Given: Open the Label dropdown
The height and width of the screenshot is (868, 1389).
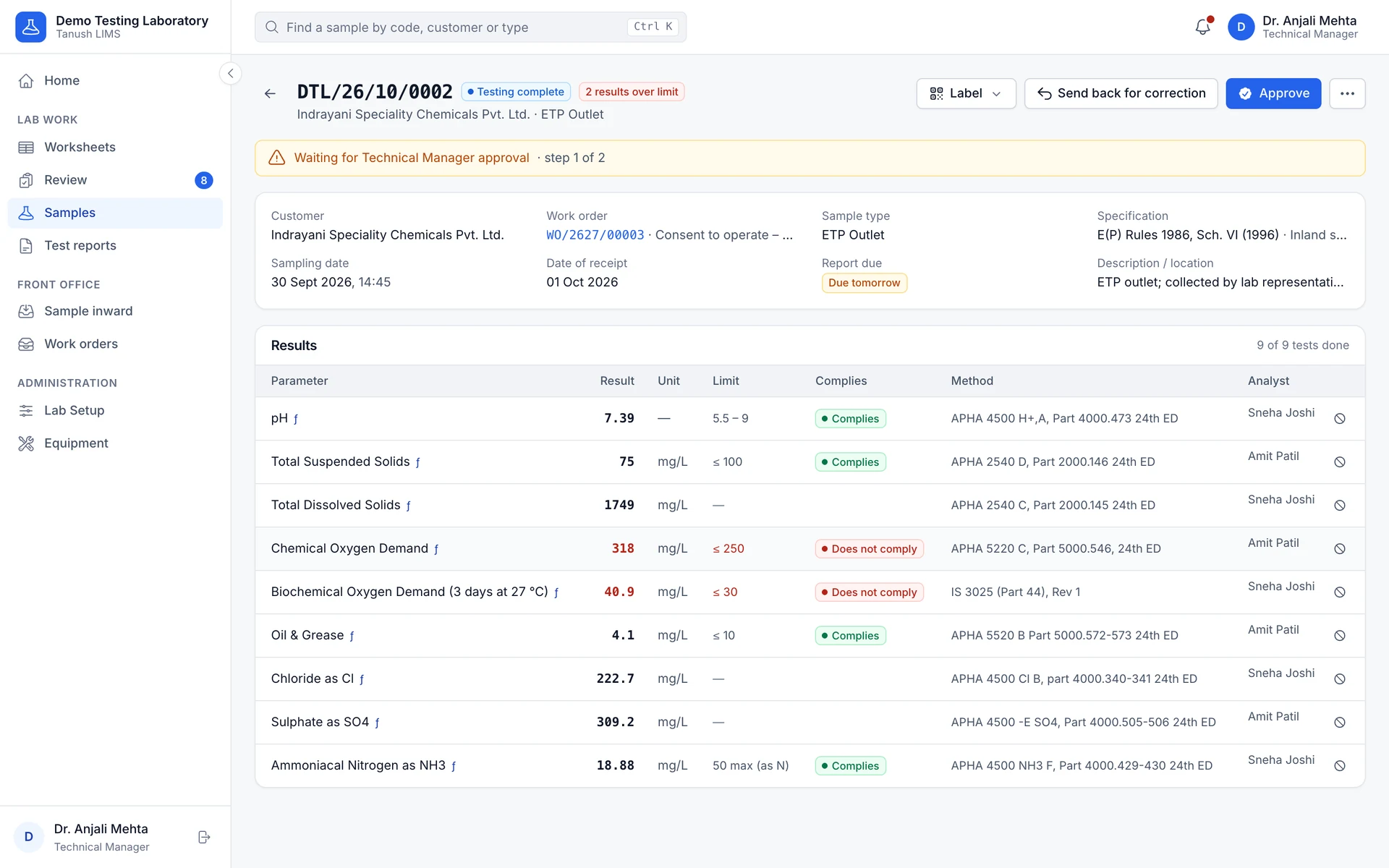Looking at the screenshot, I should pos(966,93).
